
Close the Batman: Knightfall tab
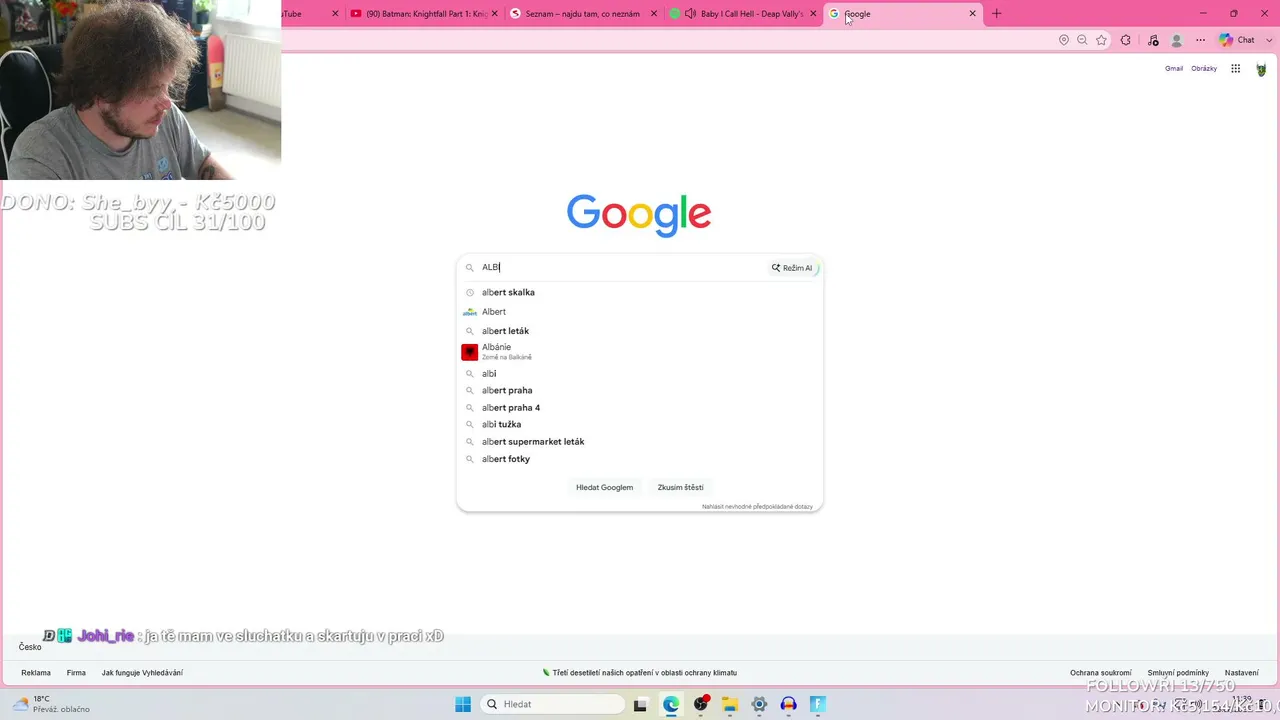point(494,14)
